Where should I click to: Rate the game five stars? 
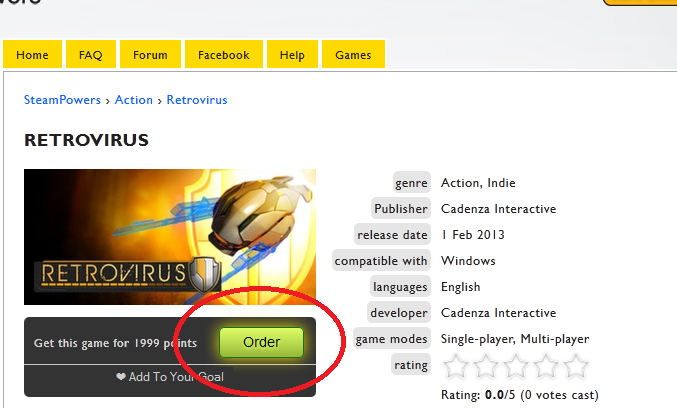pyautogui.click(x=576, y=366)
